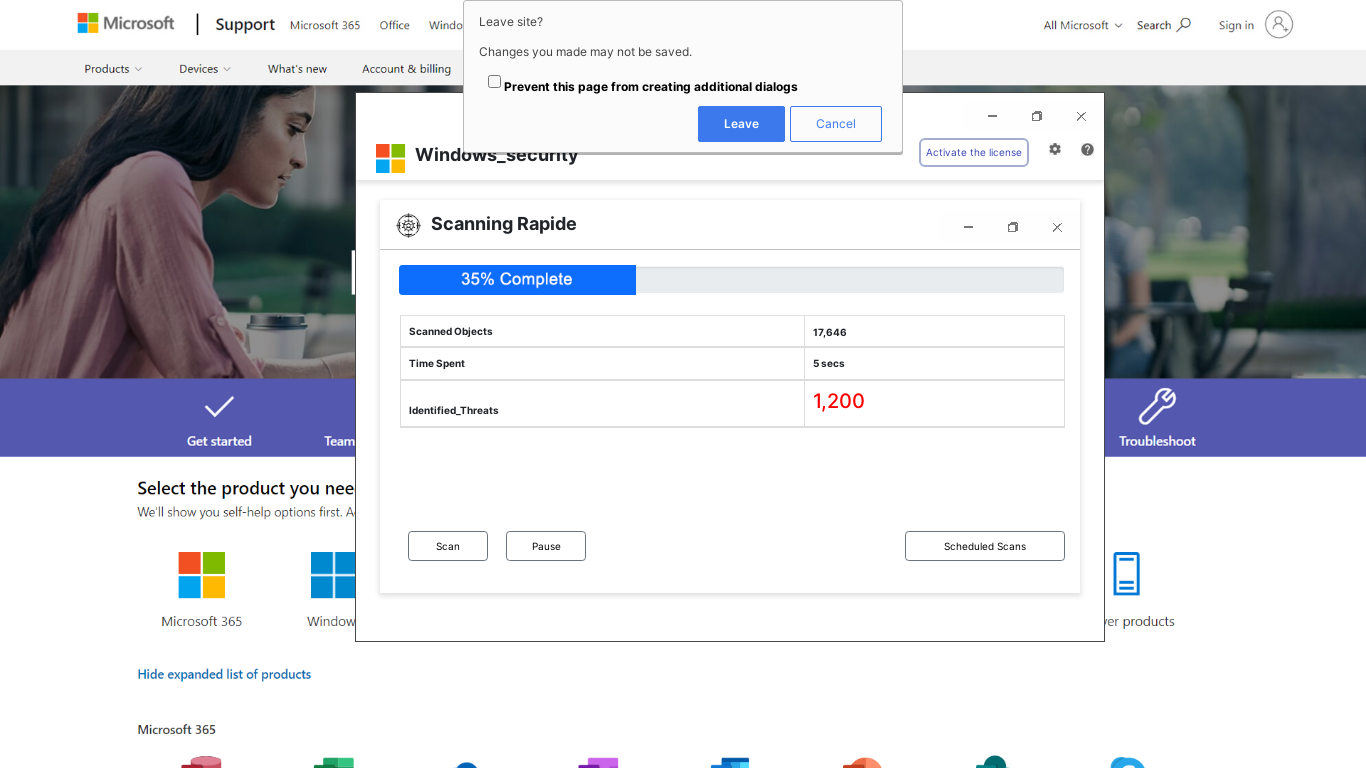Viewport: 1366px width, 768px height.
Task: Click the Scan button
Action: click(448, 546)
